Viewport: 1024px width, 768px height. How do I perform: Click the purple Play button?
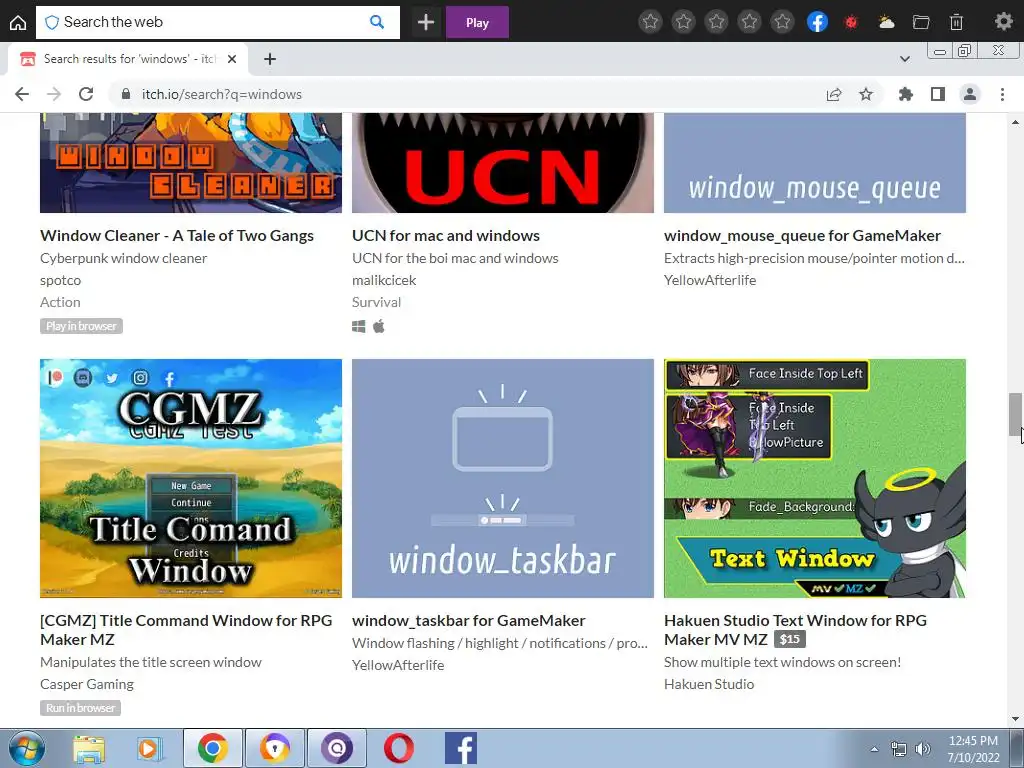(477, 22)
